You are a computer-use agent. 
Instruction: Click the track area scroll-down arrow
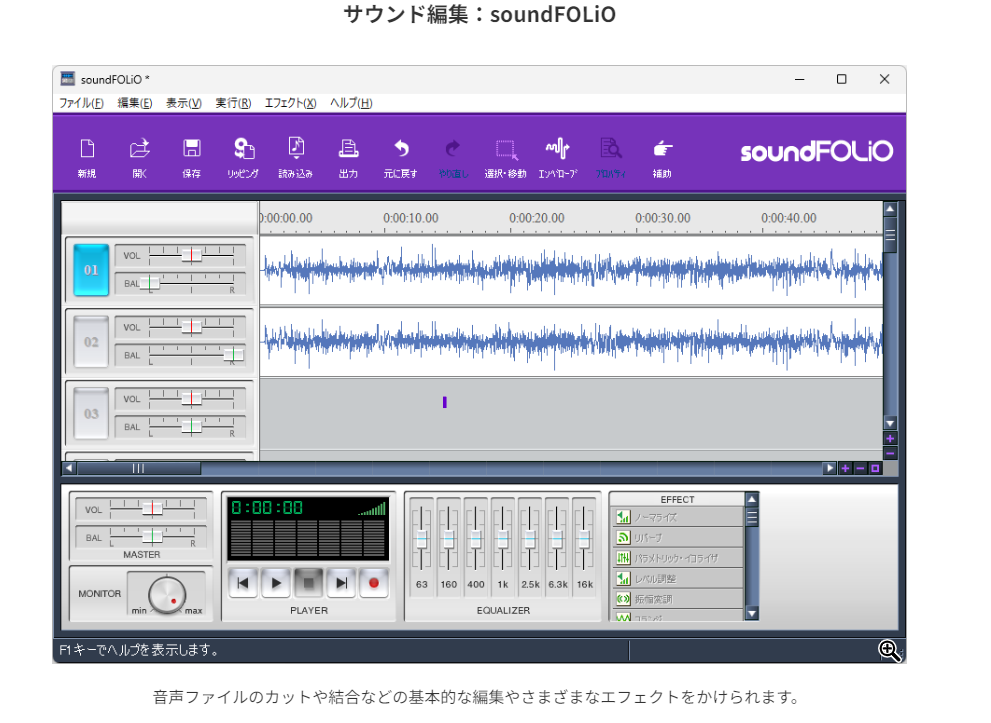click(x=890, y=423)
